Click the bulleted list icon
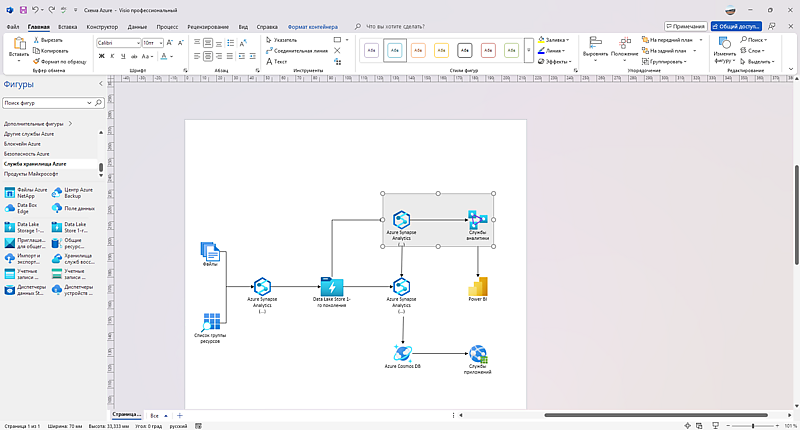800x430 pixels. (231, 43)
